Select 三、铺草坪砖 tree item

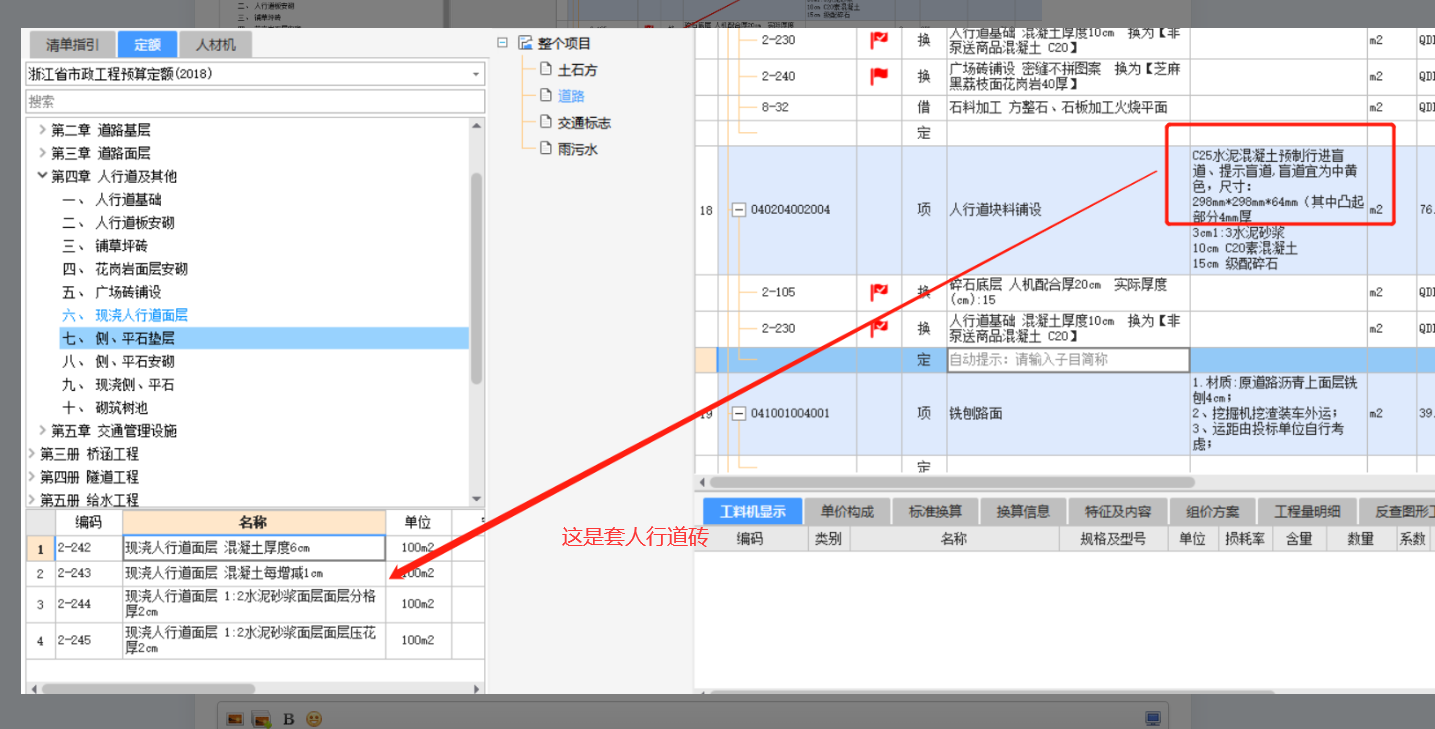pos(105,246)
